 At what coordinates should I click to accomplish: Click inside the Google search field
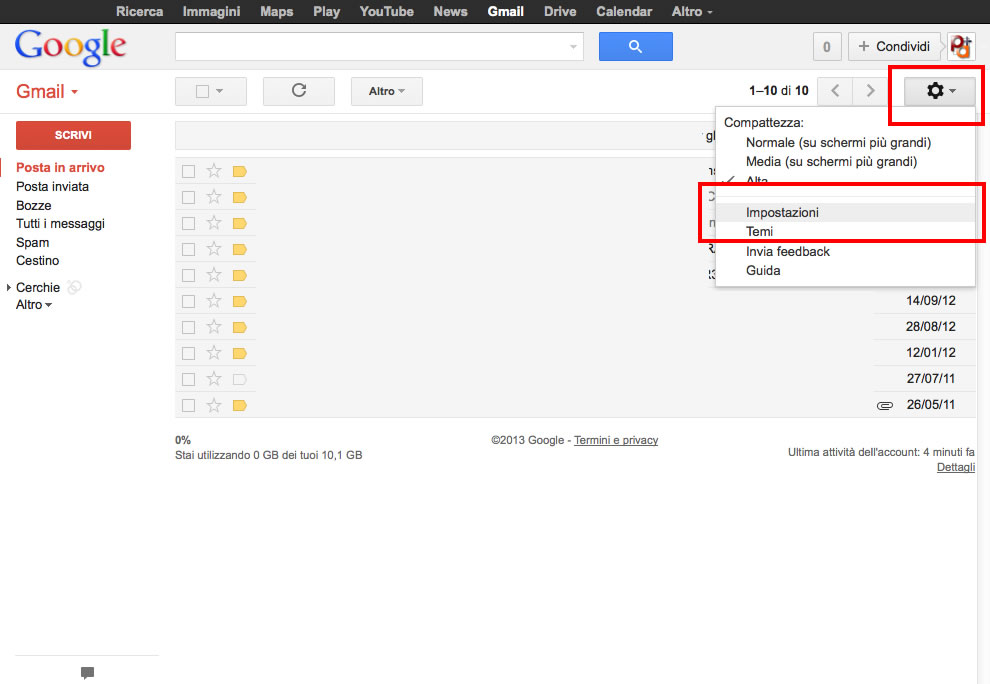coord(370,47)
